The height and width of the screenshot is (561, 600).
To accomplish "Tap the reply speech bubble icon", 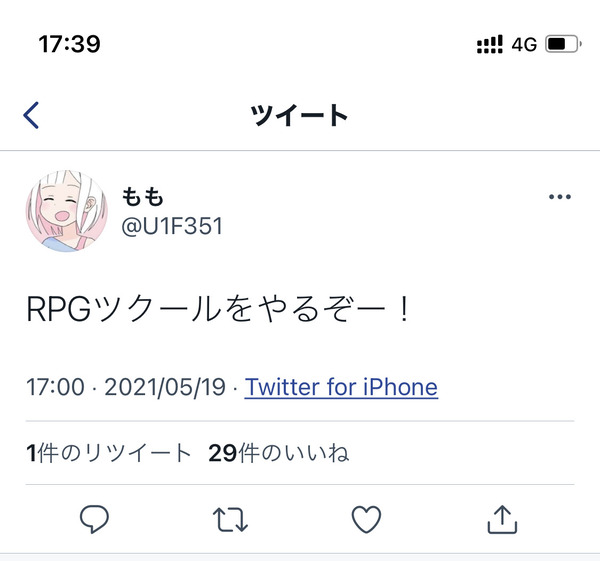I will (94, 519).
